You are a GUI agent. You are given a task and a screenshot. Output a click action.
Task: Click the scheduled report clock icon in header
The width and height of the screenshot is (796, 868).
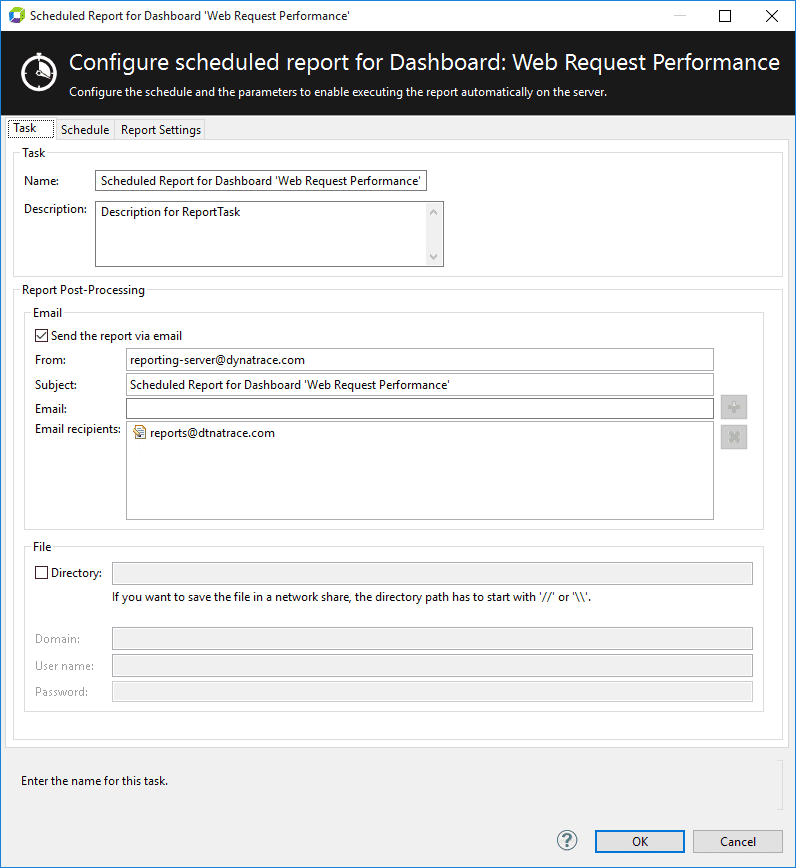[39, 73]
